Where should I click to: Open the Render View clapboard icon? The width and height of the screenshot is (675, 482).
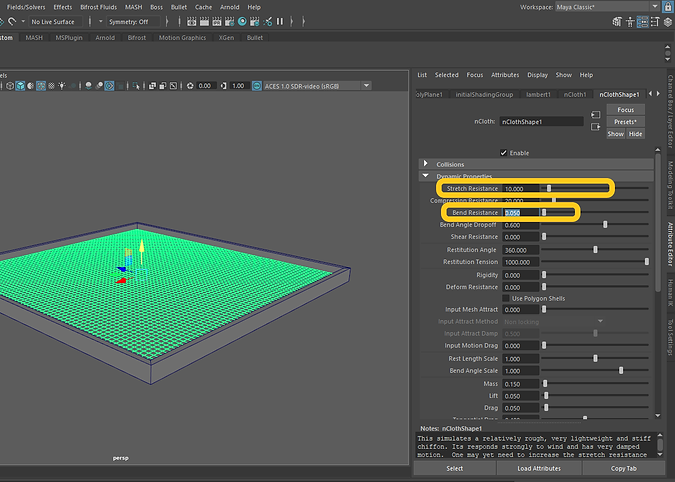pyautogui.click(x=192, y=22)
